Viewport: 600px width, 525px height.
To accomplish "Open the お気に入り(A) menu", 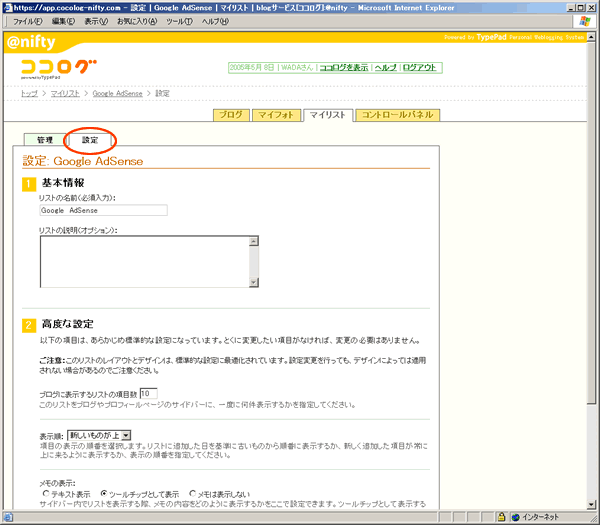I will (137, 21).
